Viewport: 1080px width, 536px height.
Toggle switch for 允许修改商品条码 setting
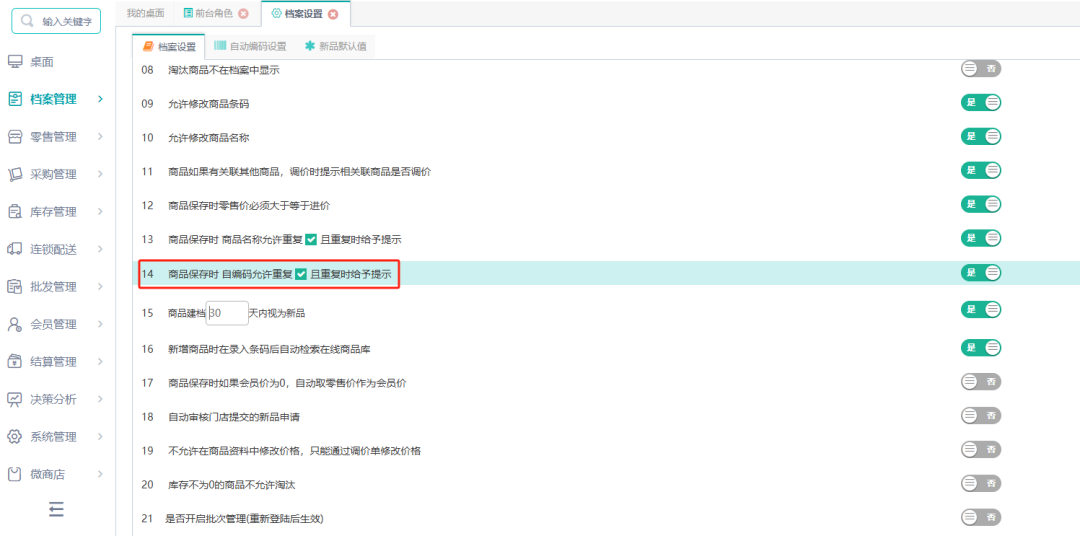pyautogui.click(x=981, y=103)
